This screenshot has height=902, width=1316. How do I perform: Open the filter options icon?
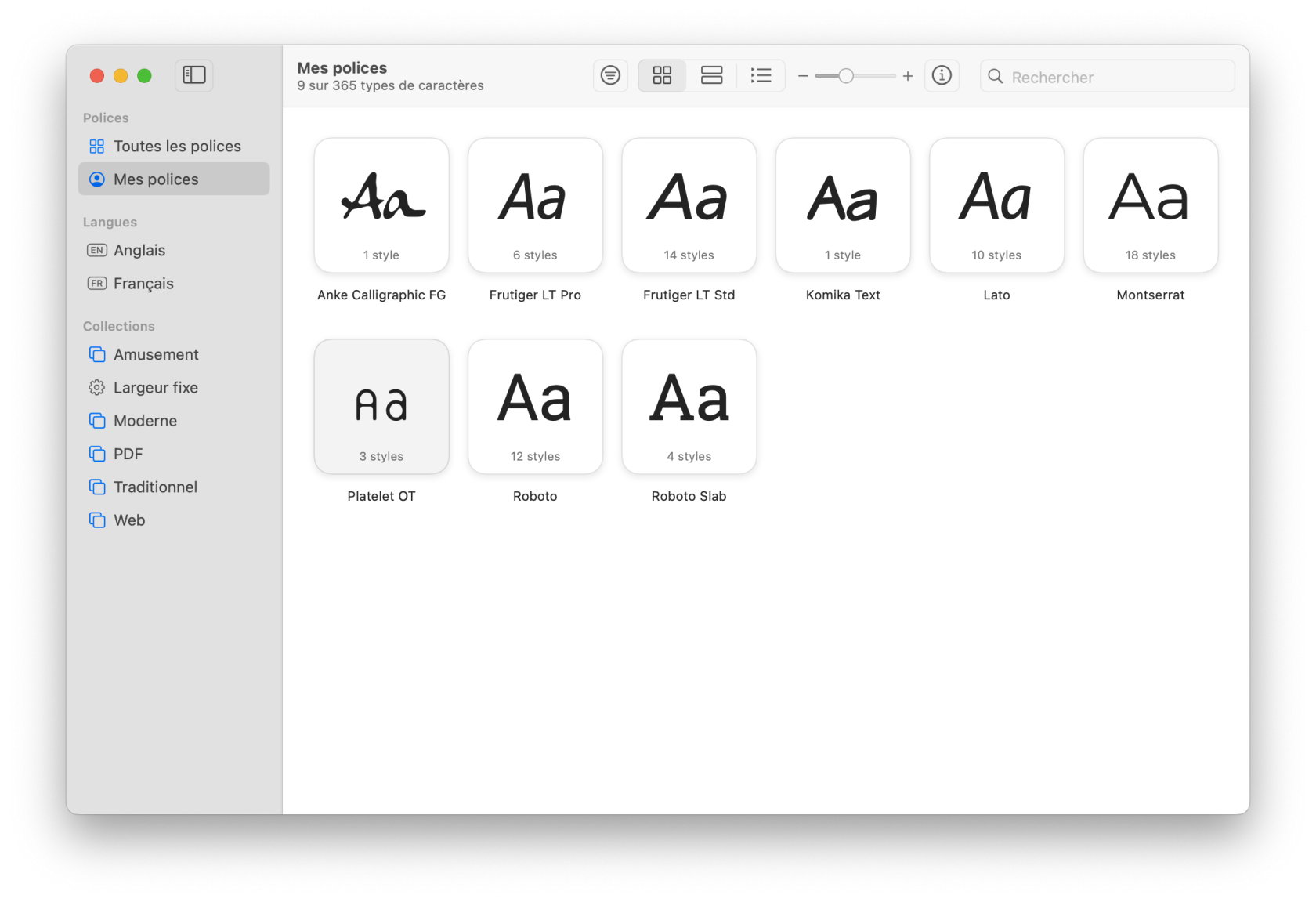coord(610,75)
